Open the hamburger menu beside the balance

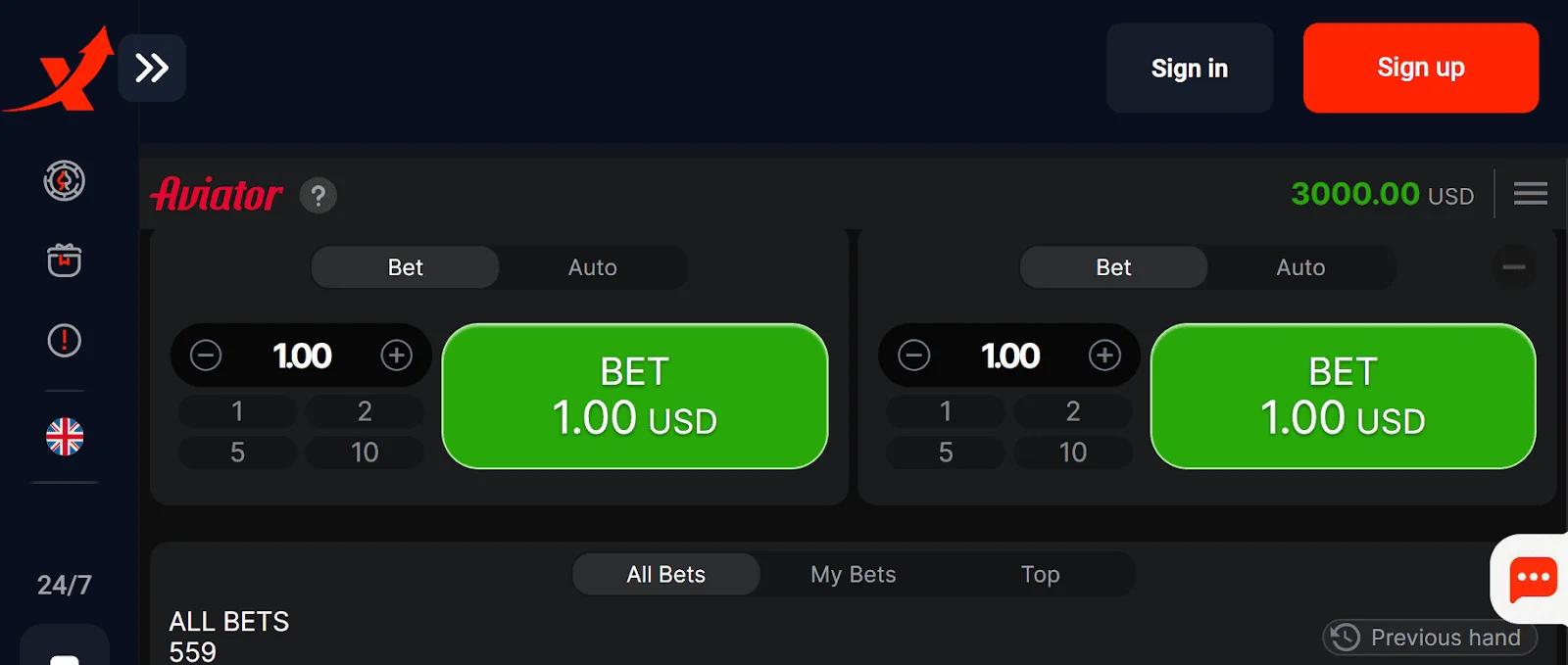pyautogui.click(x=1530, y=193)
